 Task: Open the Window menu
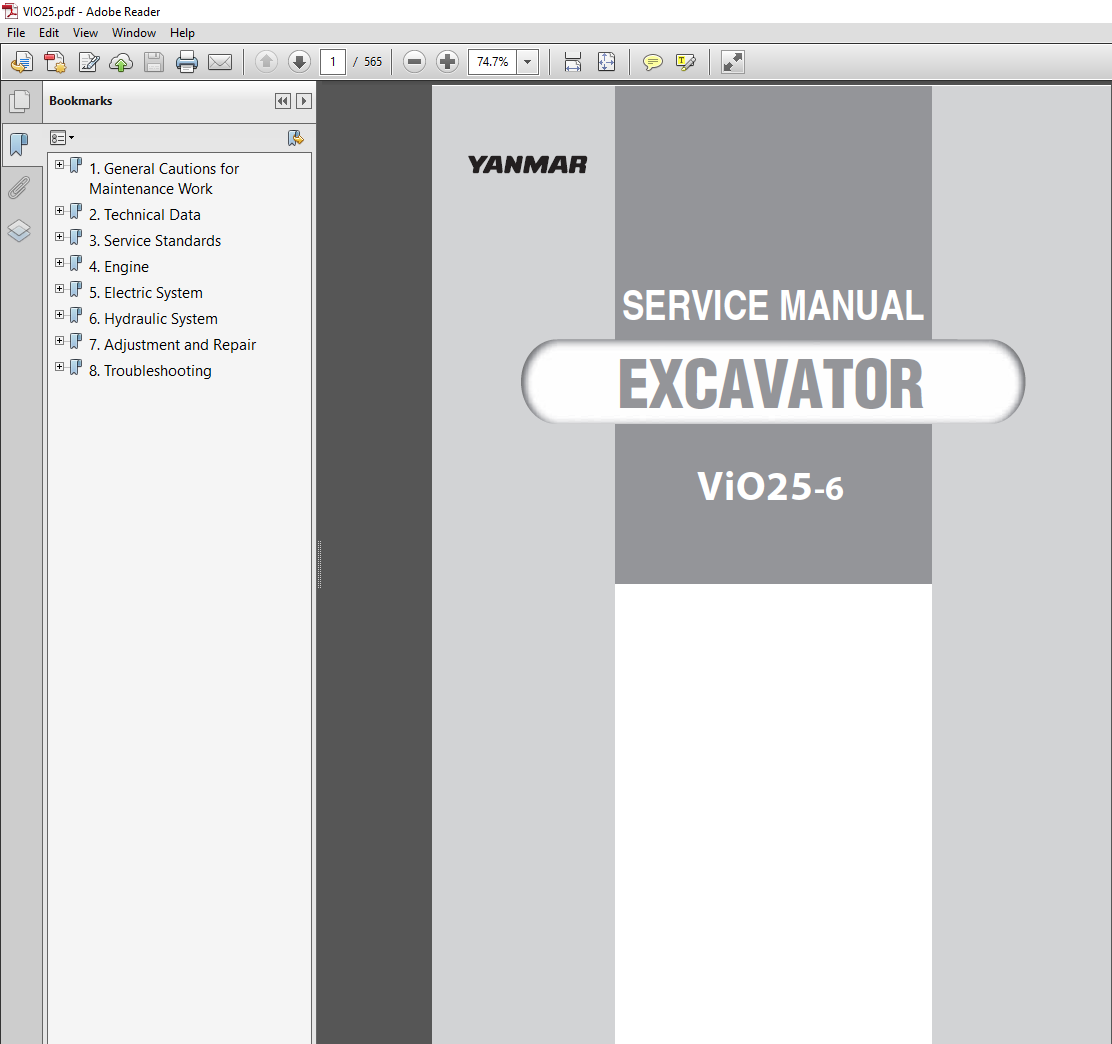coord(134,33)
